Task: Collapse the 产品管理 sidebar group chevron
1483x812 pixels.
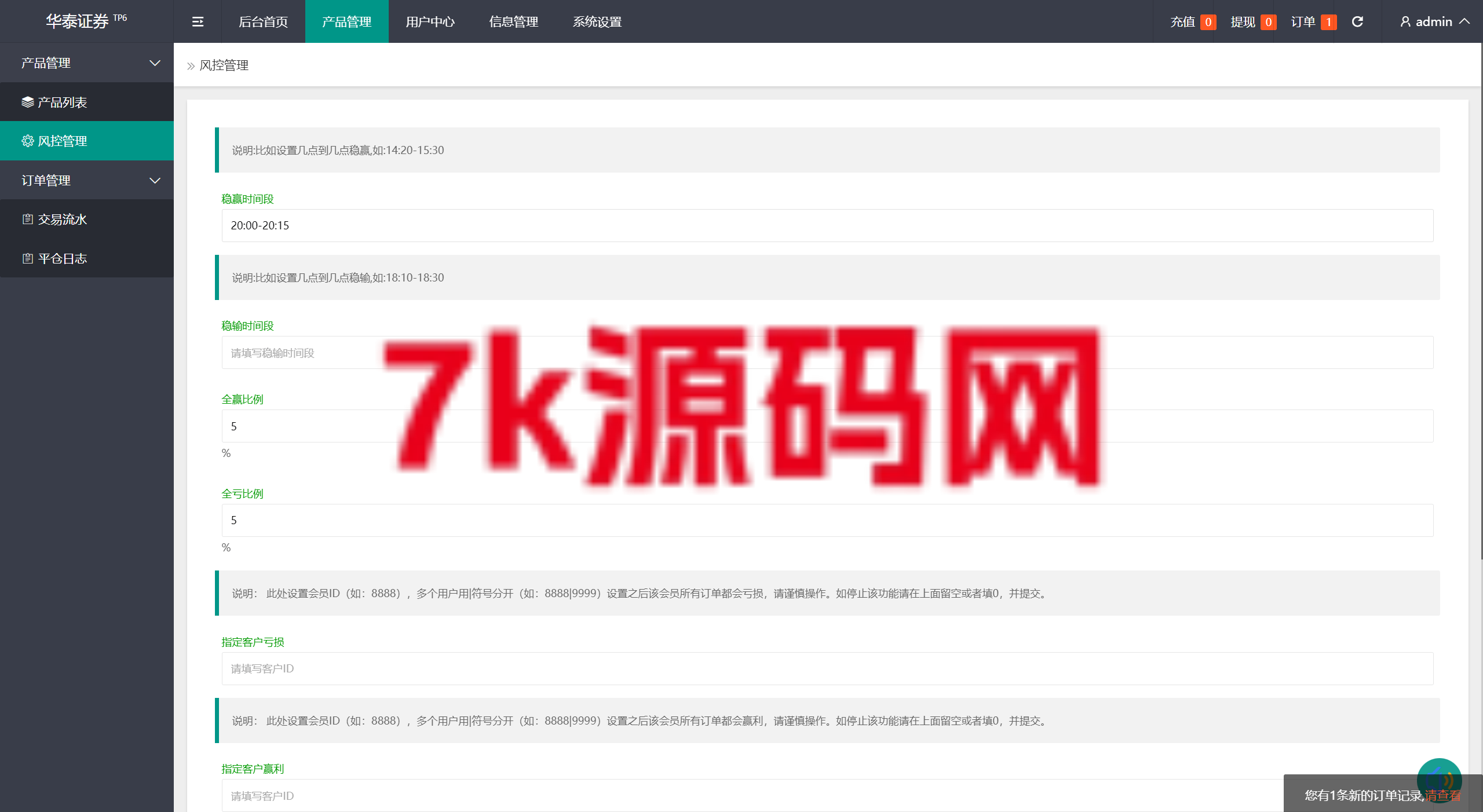Action: 155,63
